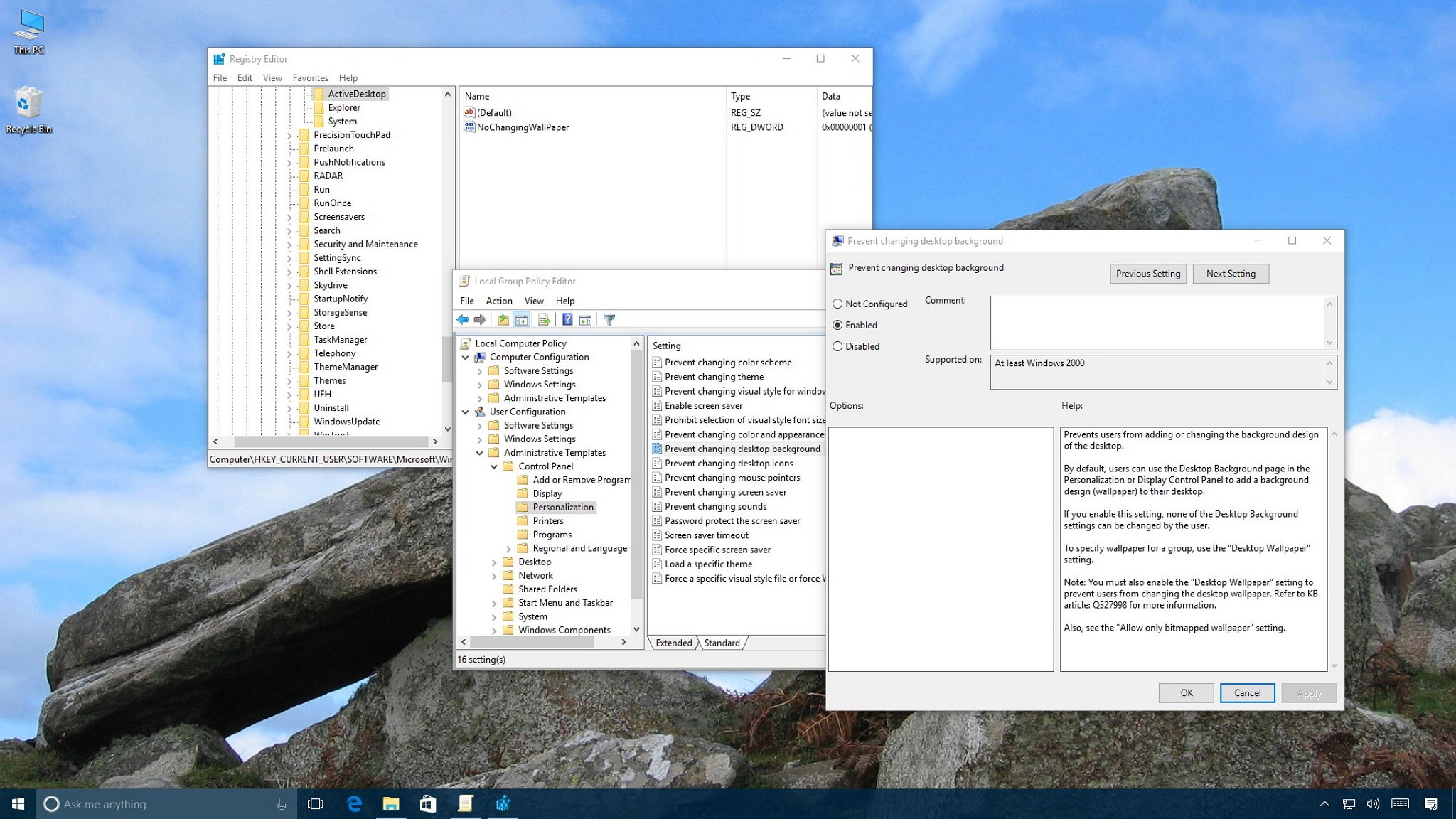This screenshot has width=1456, height=819.
Task: Select the Not Configured radio button
Action: [838, 303]
